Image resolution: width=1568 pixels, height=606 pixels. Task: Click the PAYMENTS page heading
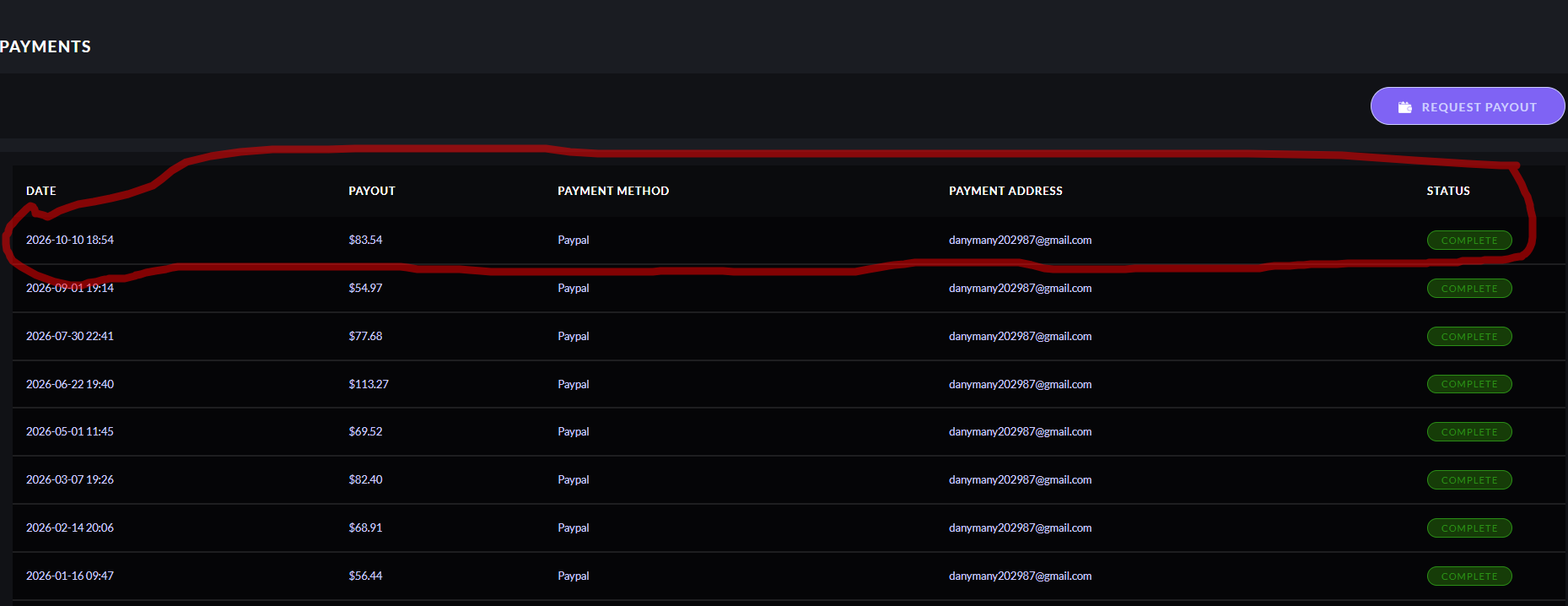click(x=46, y=46)
